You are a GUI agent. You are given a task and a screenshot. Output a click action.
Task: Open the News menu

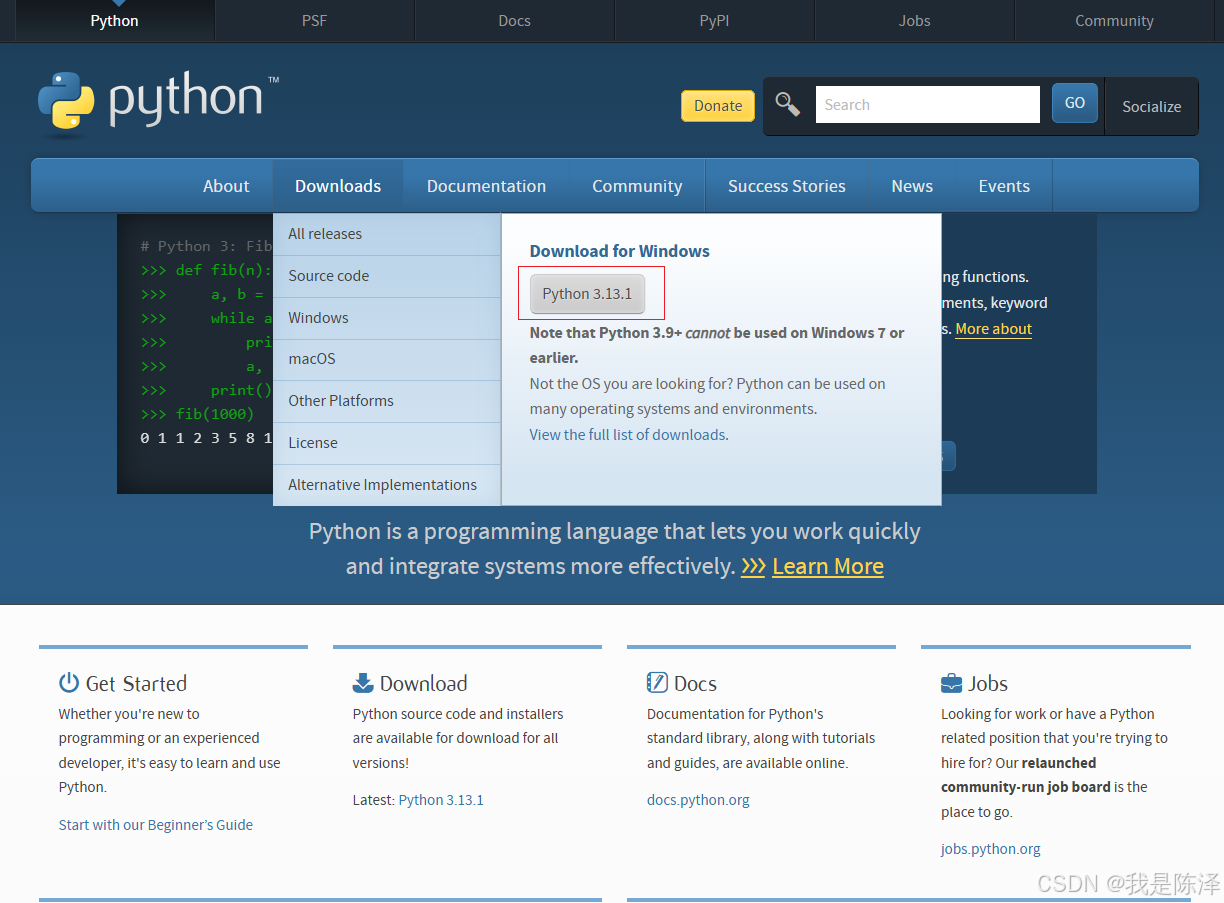point(912,186)
